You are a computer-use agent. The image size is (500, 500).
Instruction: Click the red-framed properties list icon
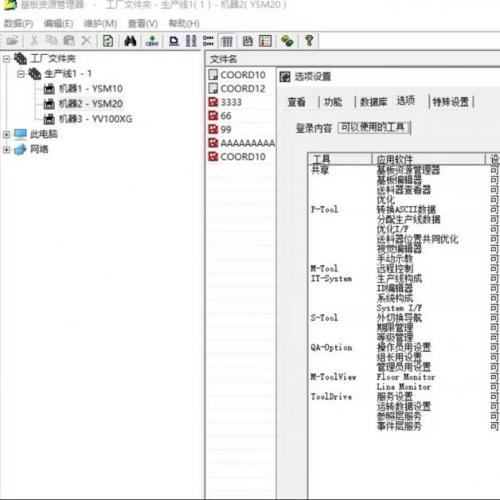point(265,41)
